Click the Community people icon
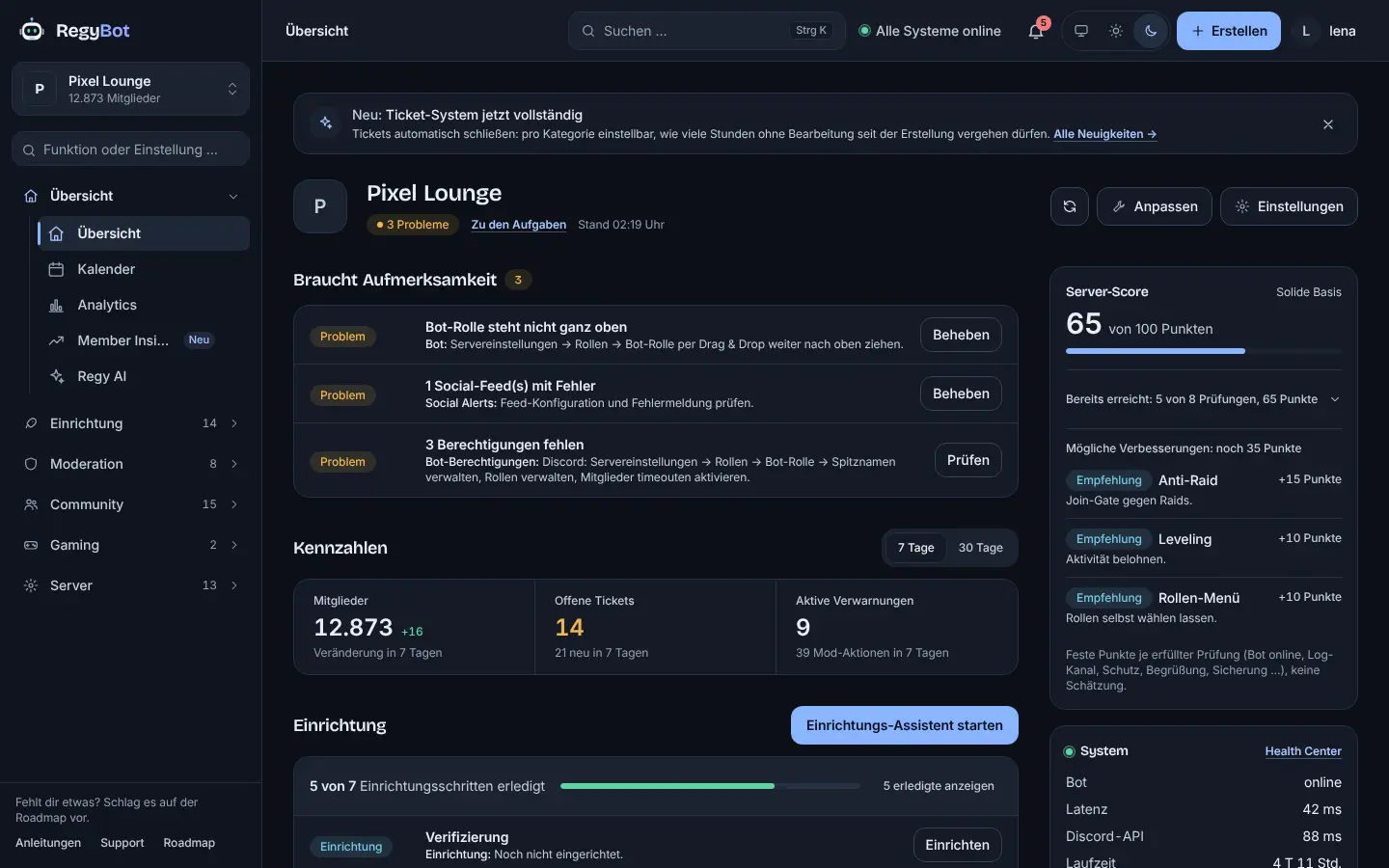The height and width of the screenshot is (868, 1389). click(31, 504)
